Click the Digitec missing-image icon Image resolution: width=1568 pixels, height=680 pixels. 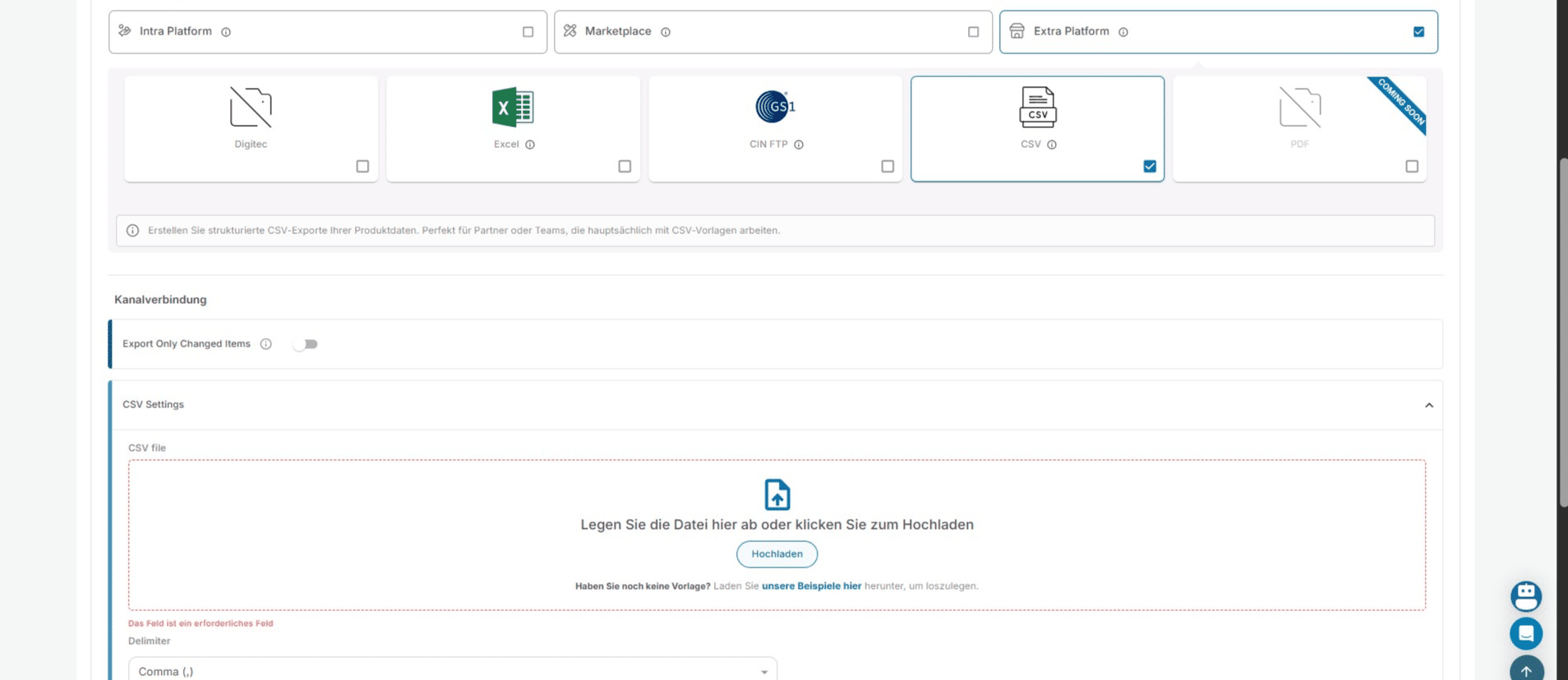251,107
